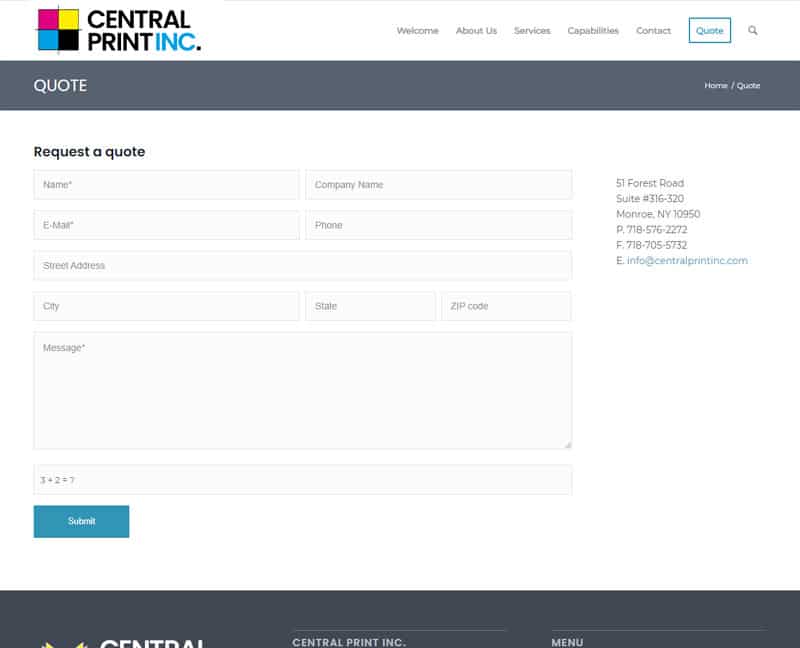Click the Phone field

pyautogui.click(x=438, y=225)
